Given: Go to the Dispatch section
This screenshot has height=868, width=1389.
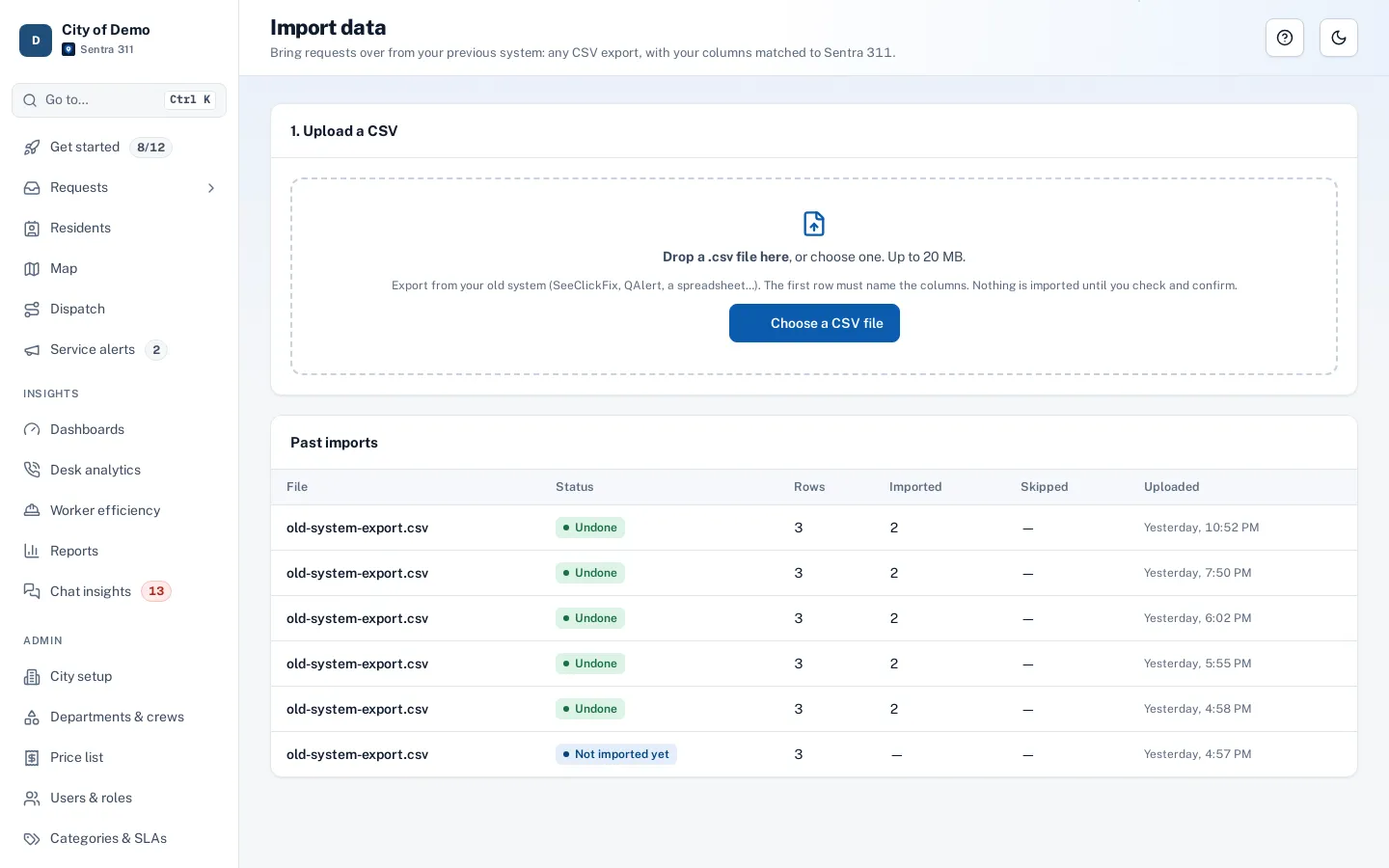Looking at the screenshot, I should [x=119, y=310].
